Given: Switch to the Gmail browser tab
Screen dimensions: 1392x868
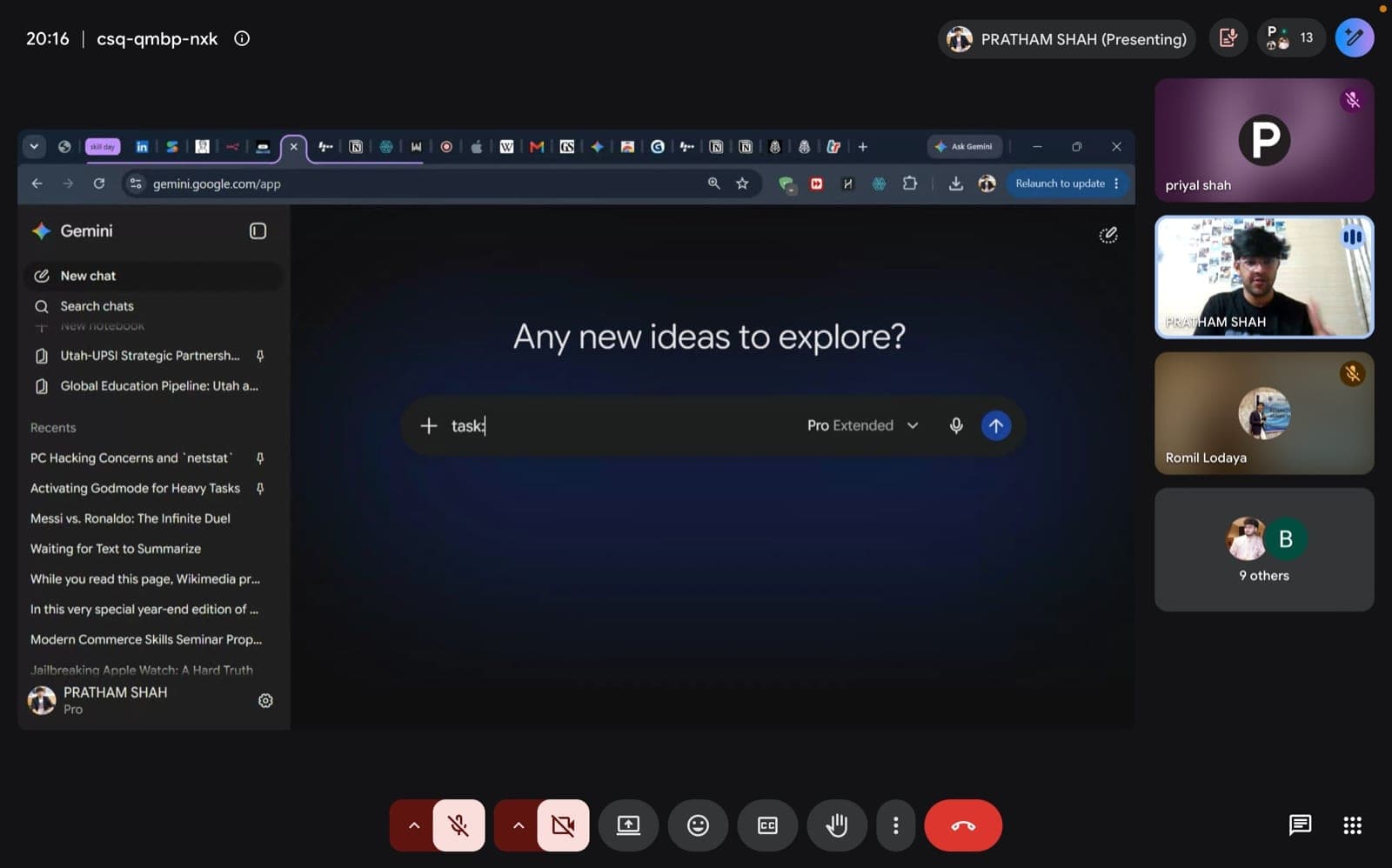Looking at the screenshot, I should click(537, 147).
